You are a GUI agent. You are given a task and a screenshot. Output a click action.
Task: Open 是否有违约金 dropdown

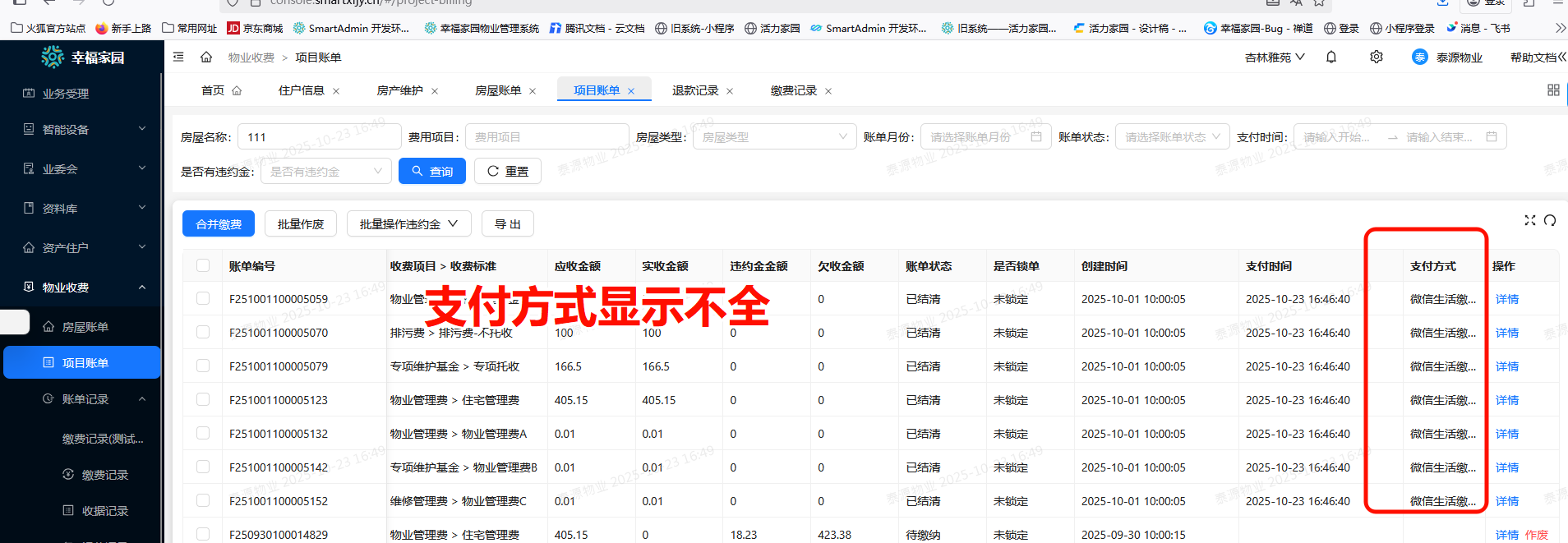click(x=326, y=171)
